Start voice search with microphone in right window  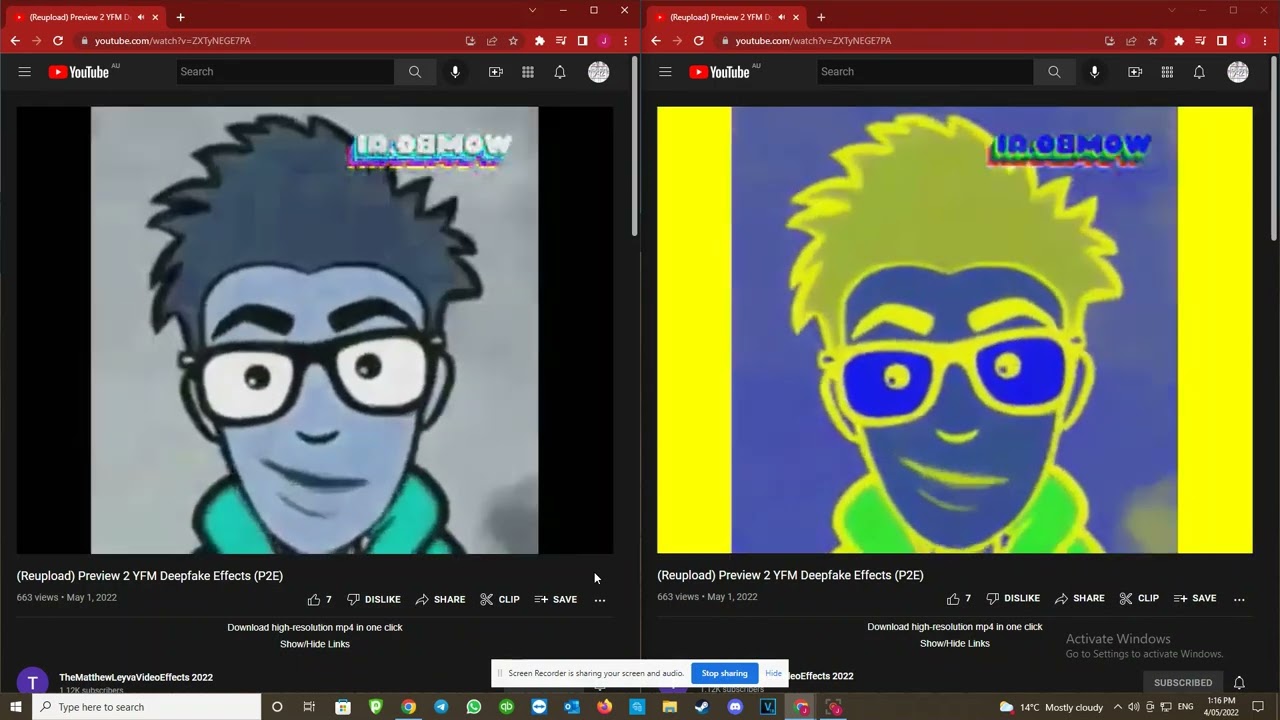[1094, 72]
